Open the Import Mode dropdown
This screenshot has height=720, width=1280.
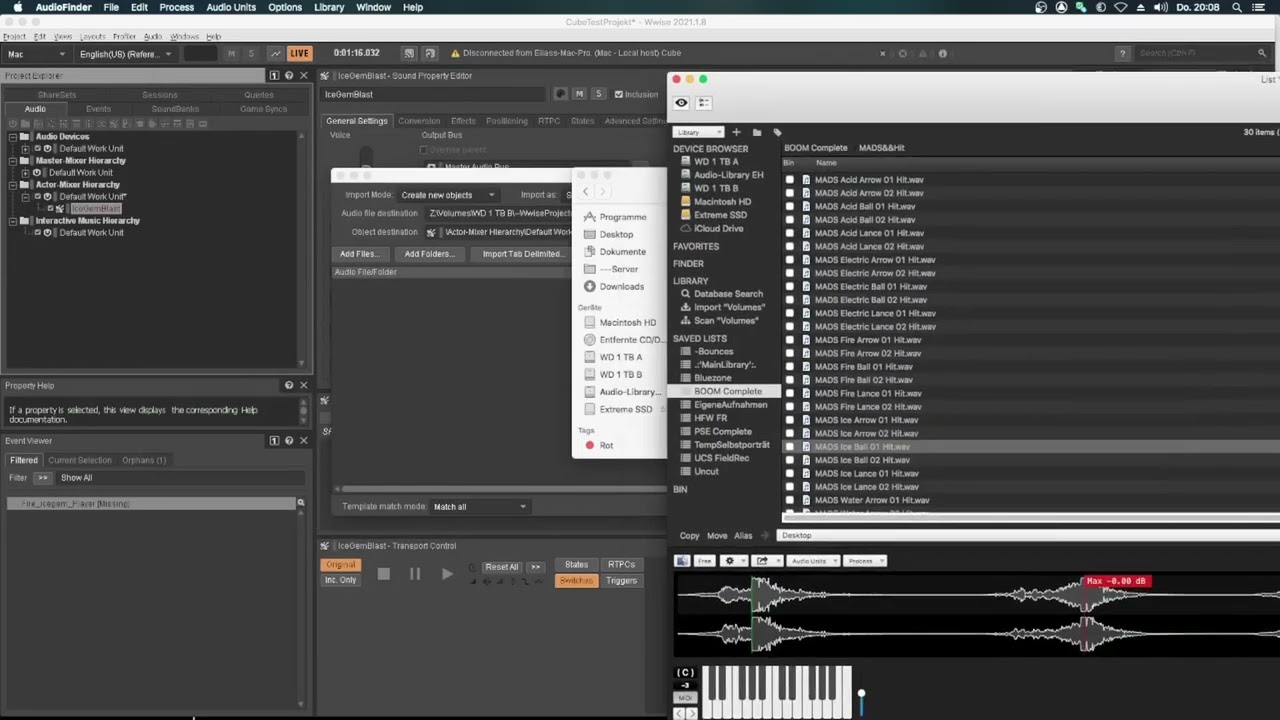pyautogui.click(x=447, y=195)
